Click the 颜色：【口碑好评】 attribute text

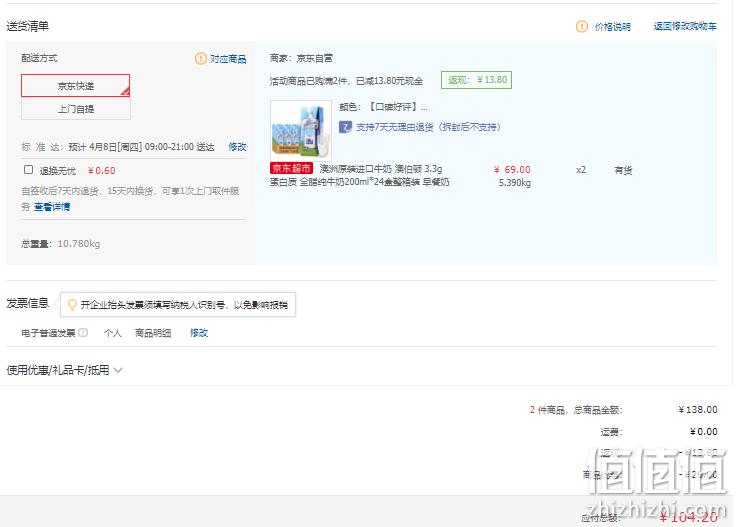[383, 107]
